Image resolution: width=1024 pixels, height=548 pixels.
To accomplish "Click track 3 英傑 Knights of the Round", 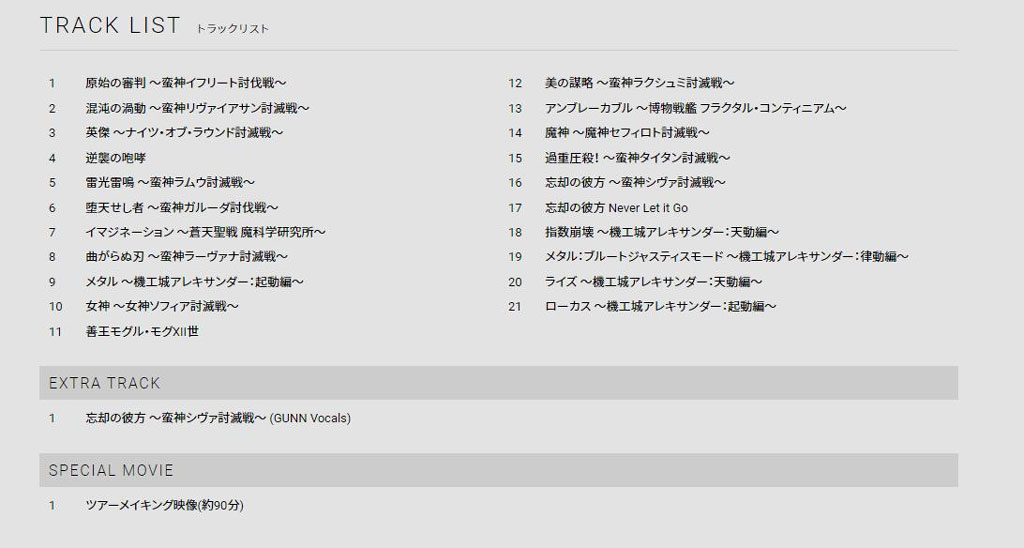I will [184, 133].
